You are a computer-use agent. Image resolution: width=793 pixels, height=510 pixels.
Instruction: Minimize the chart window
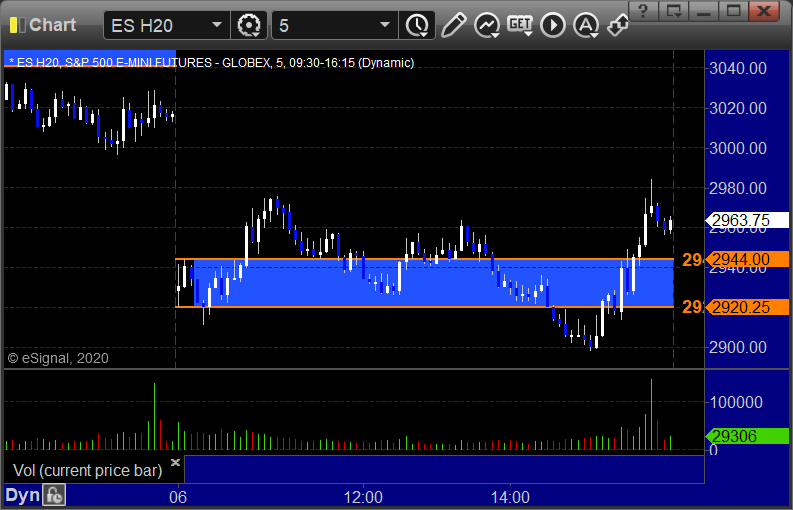703,10
